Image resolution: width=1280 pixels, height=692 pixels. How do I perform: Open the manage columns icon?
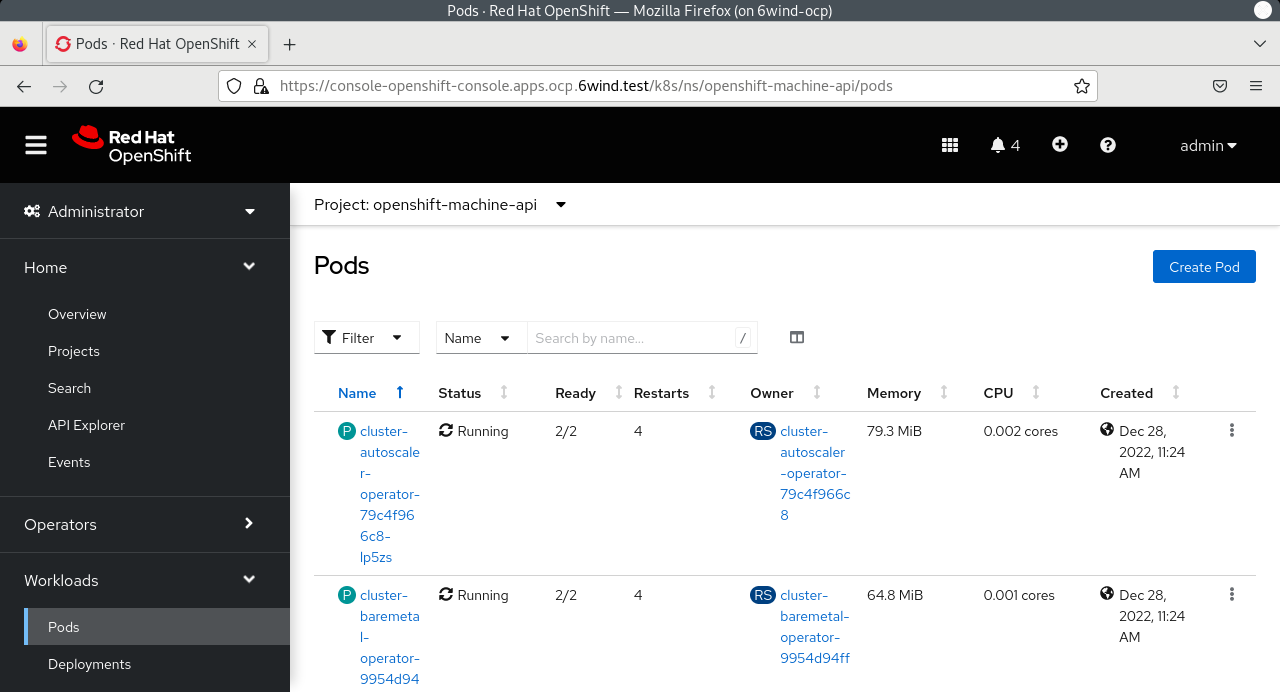pyautogui.click(x=797, y=338)
